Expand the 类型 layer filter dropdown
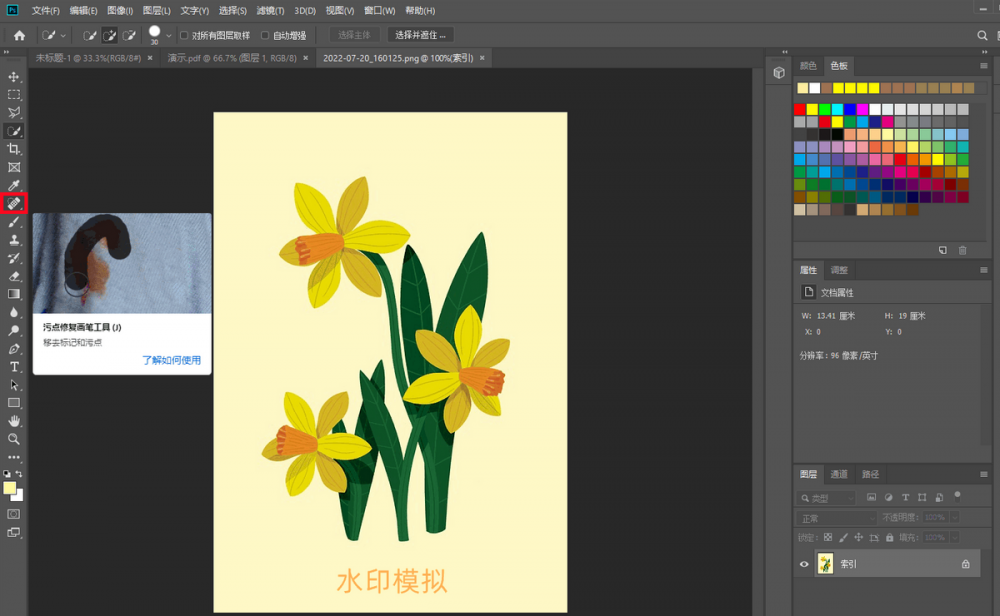1000x616 pixels. (826, 497)
